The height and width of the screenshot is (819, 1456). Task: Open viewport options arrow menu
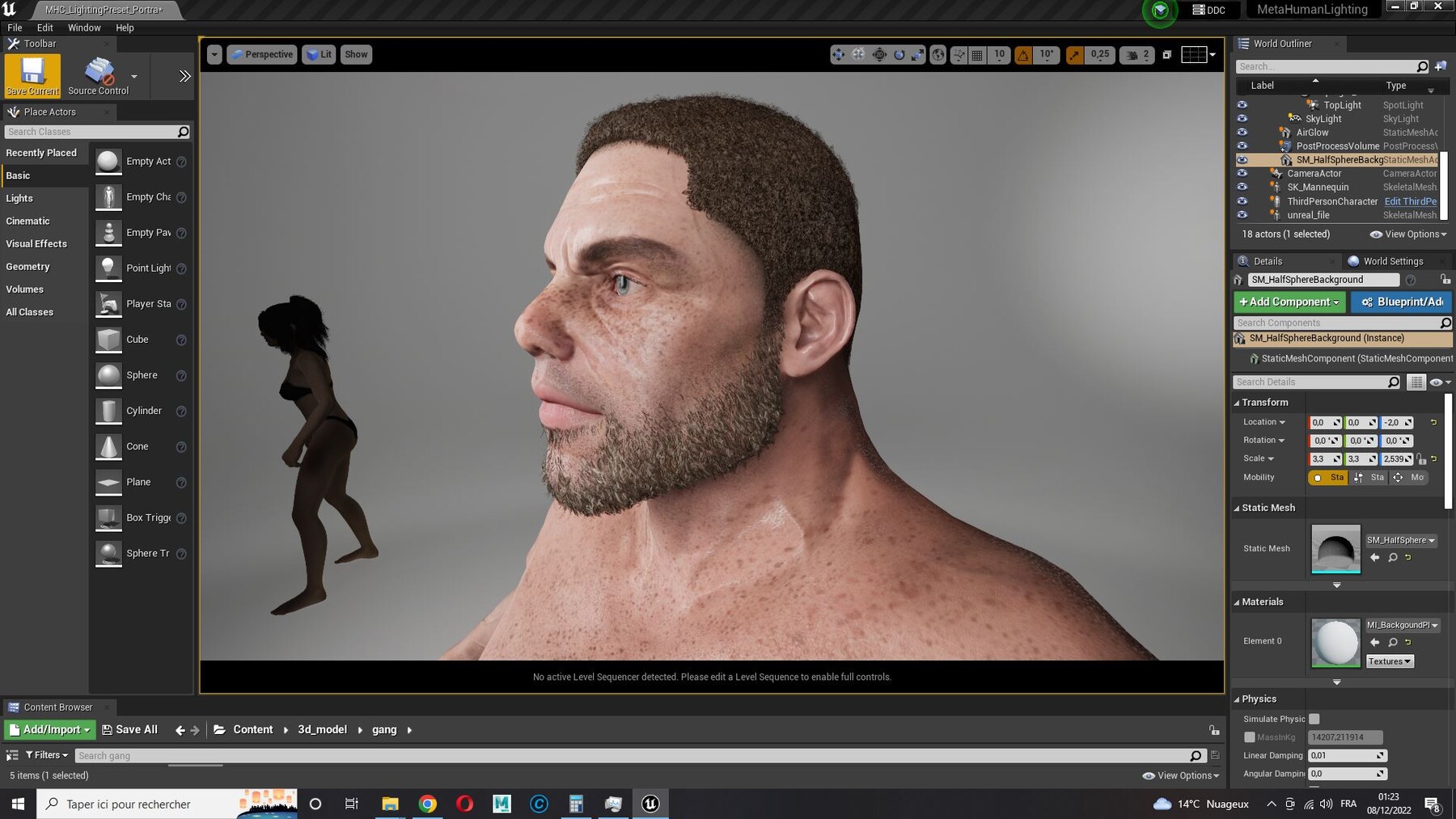pyautogui.click(x=214, y=55)
